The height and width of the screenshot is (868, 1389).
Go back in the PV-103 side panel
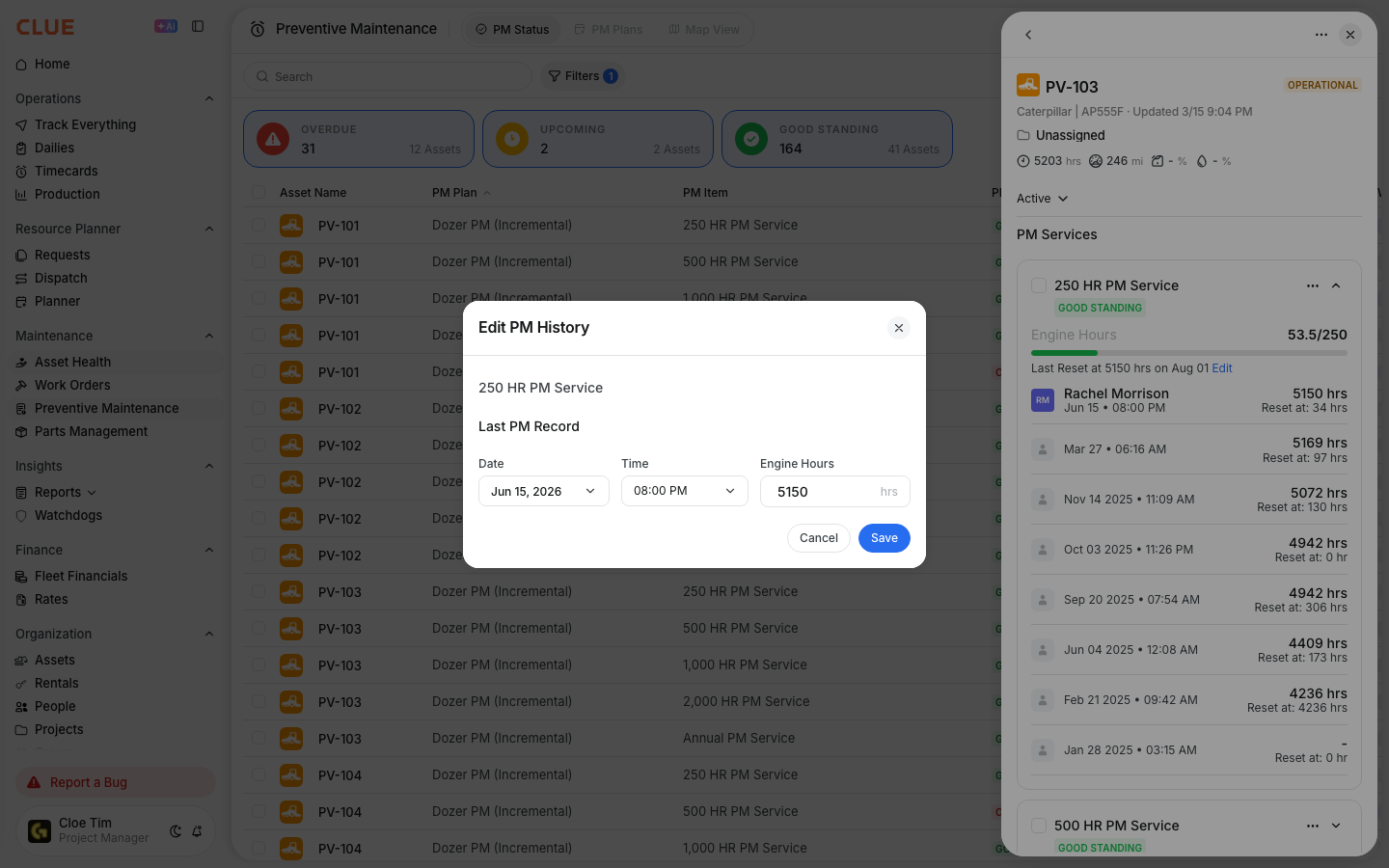(1028, 35)
